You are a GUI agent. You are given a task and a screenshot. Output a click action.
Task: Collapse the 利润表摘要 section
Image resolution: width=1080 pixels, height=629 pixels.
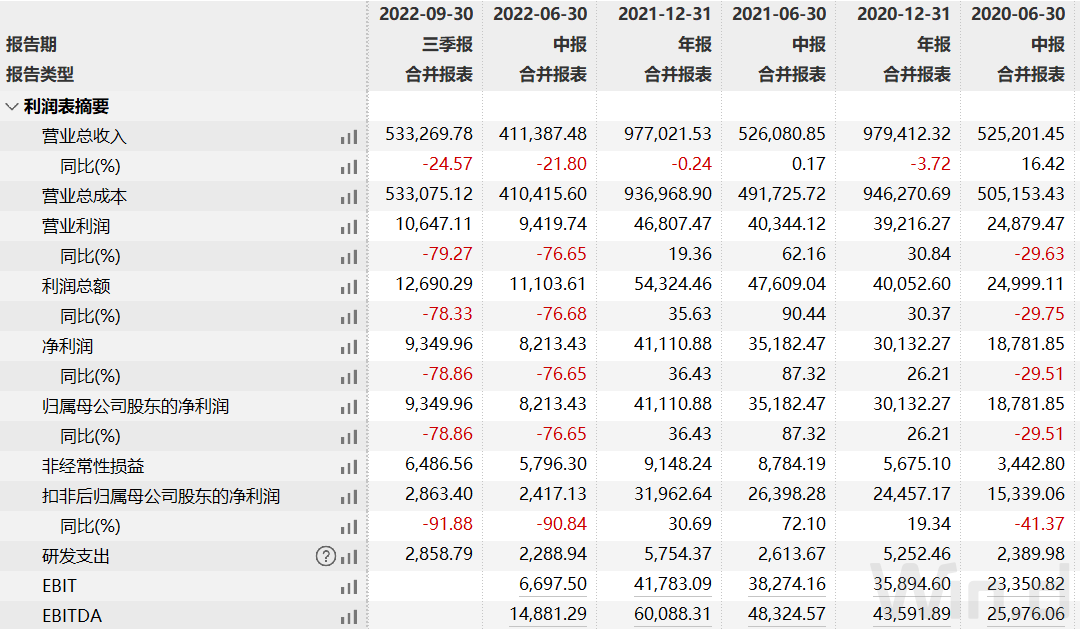click(11, 106)
